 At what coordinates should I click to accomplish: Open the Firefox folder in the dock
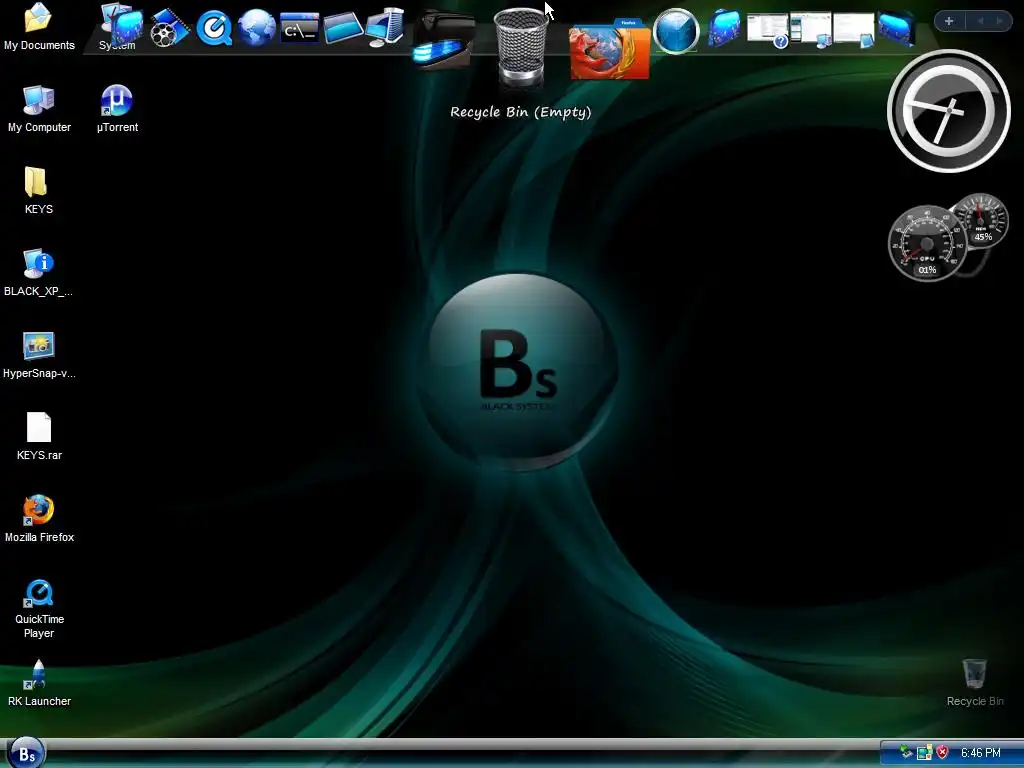pyautogui.click(x=609, y=50)
